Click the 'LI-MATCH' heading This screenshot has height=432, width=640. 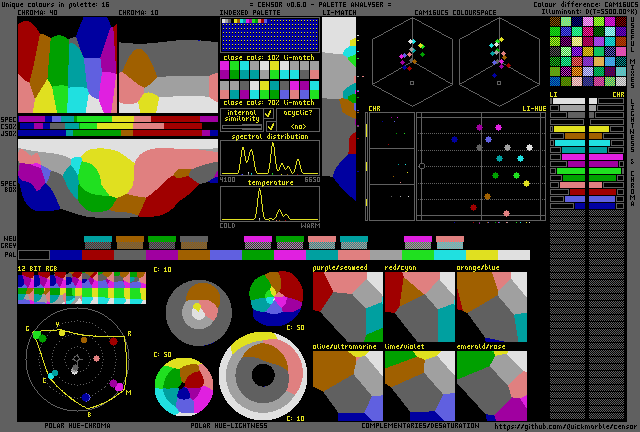[339, 12]
